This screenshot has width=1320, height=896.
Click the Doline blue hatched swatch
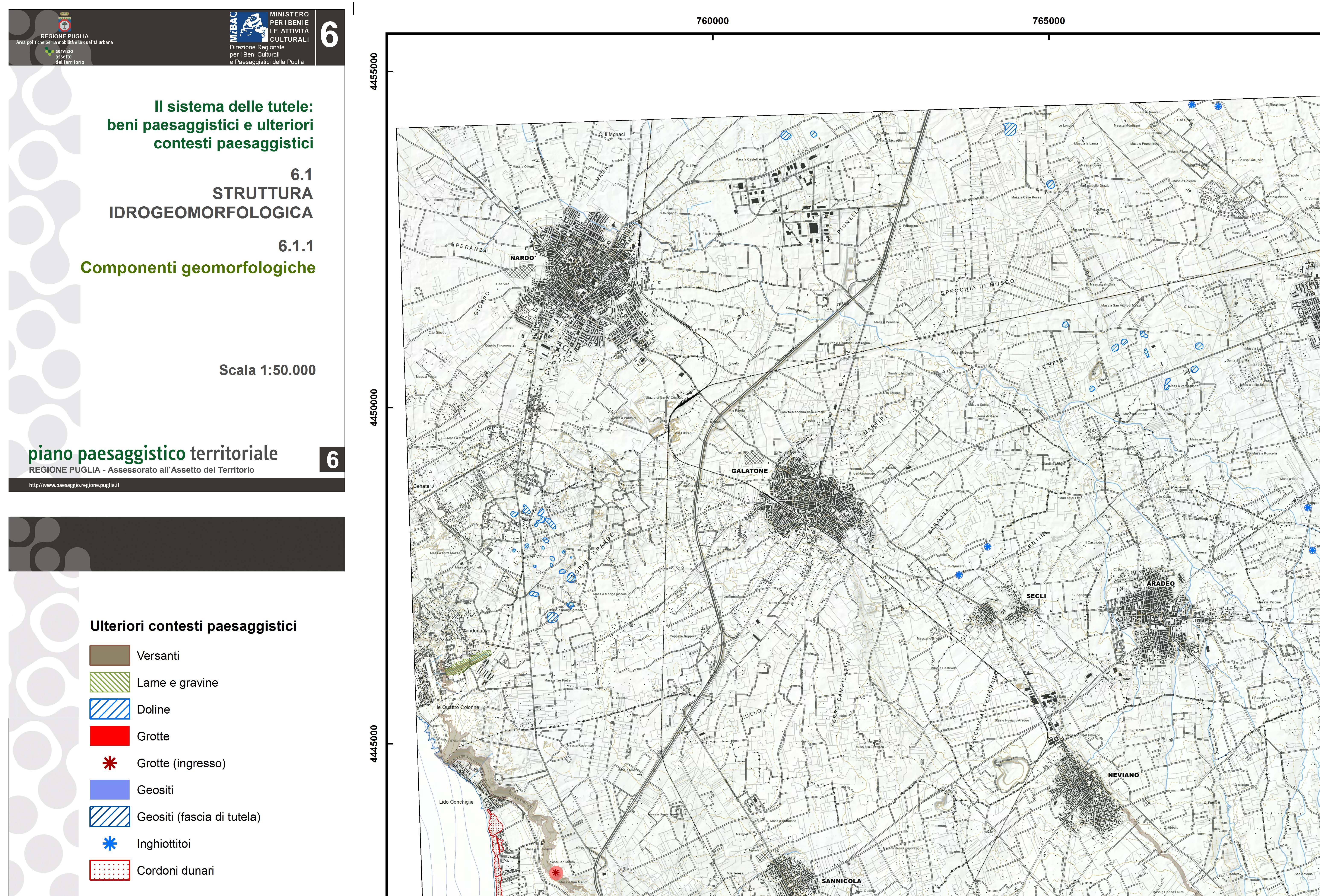coord(110,709)
